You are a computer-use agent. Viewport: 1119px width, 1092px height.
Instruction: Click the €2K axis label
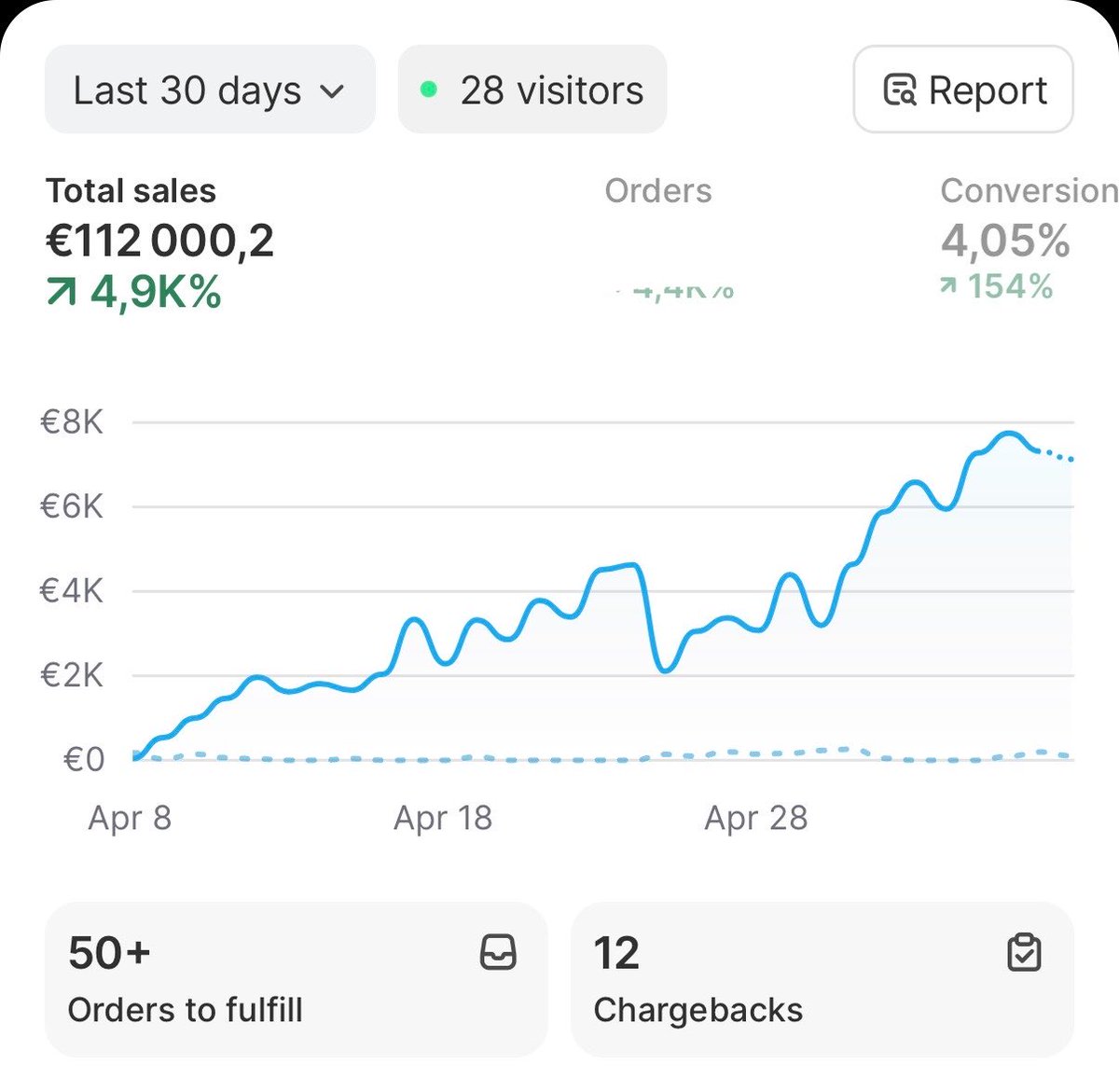point(72,674)
